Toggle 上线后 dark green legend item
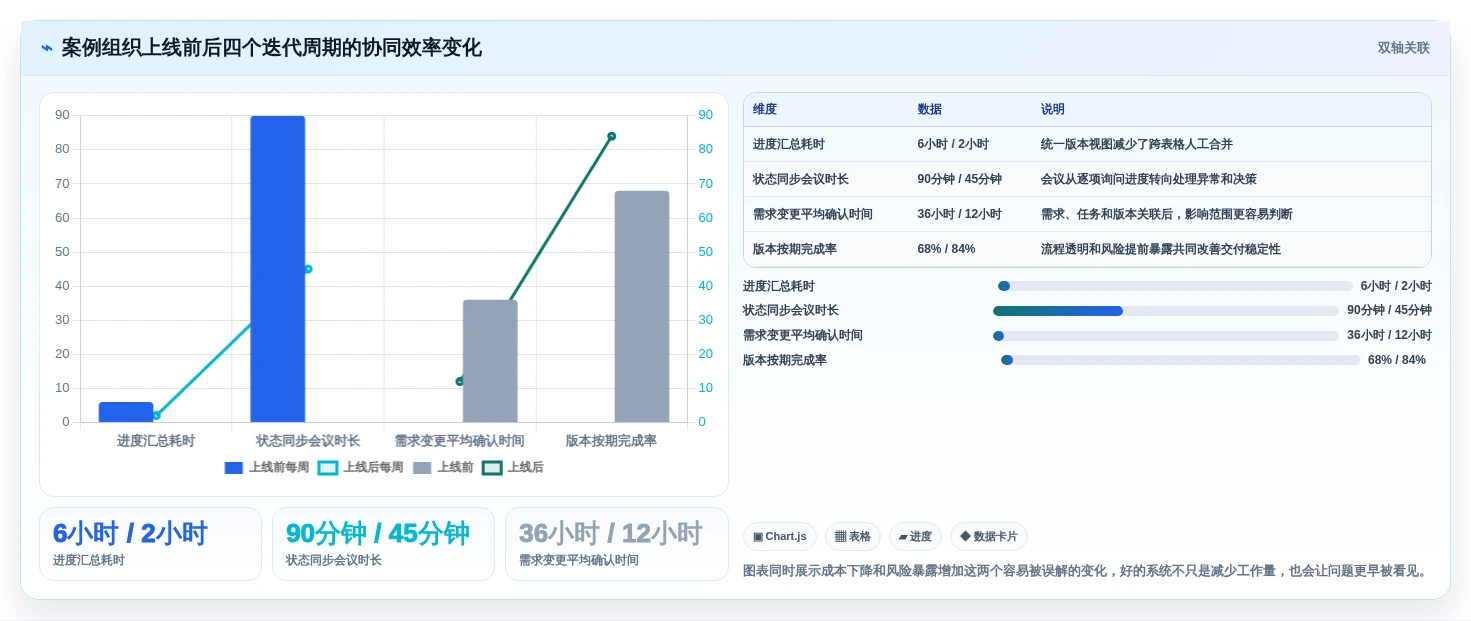Image resolution: width=1471 pixels, height=621 pixels. click(513, 467)
